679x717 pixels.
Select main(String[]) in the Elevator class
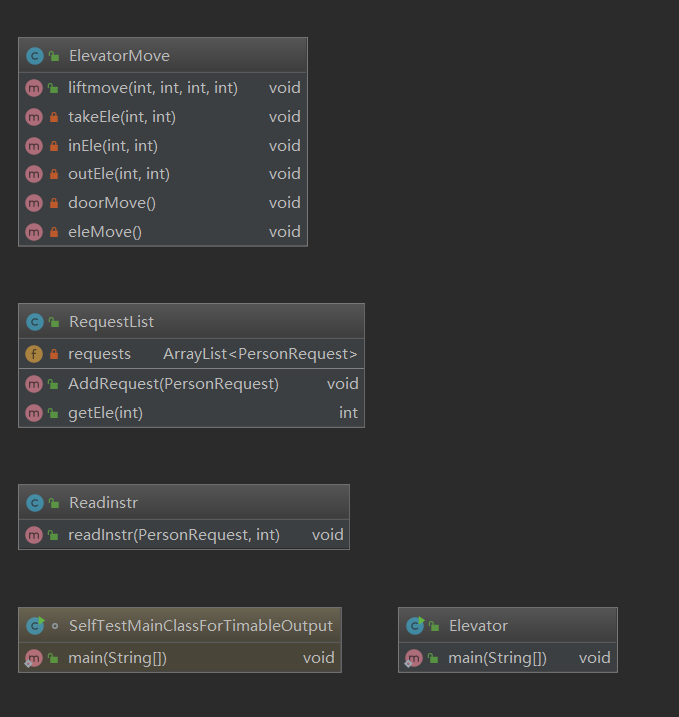pyautogui.click(x=497, y=658)
